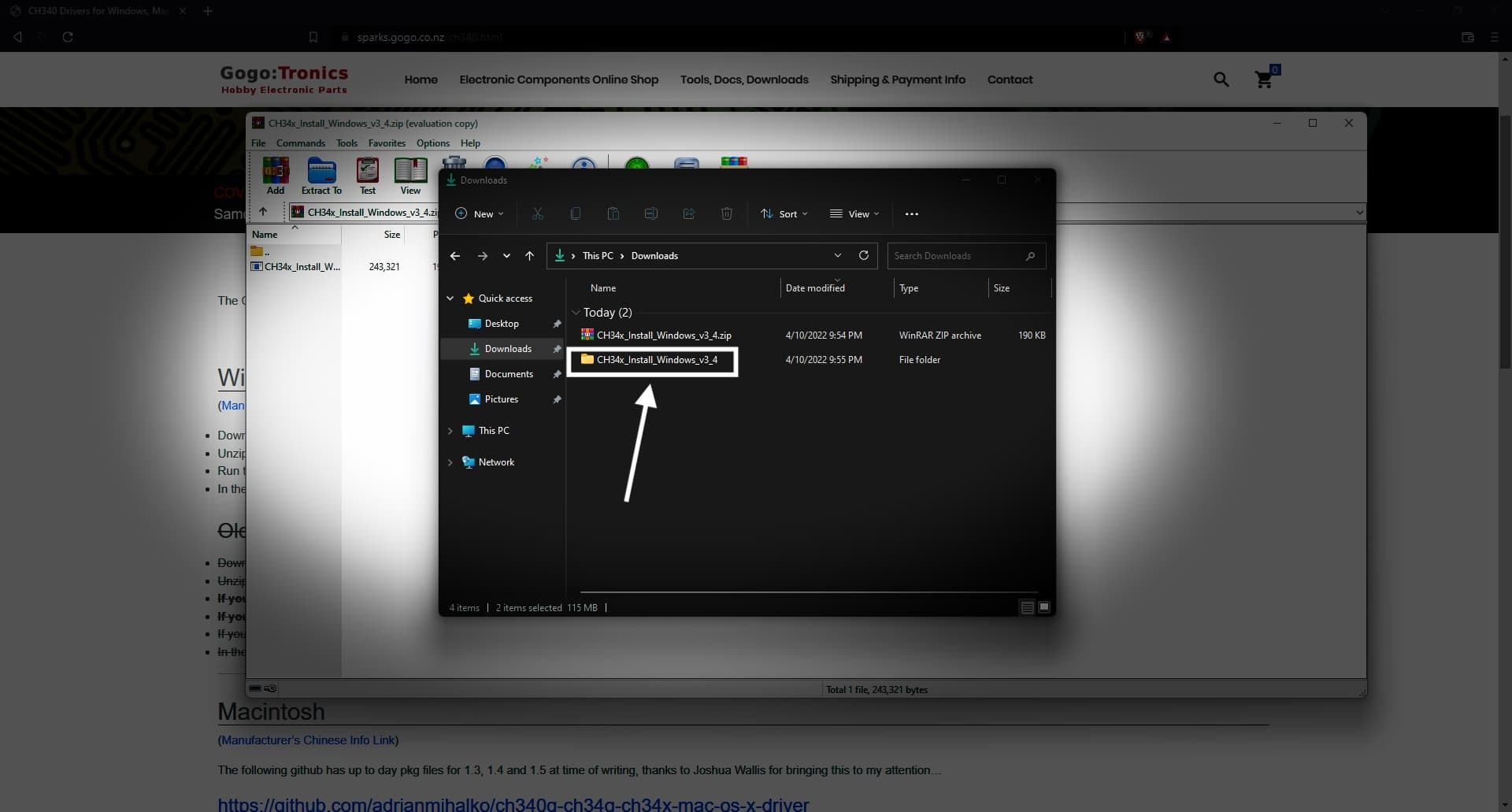
Task: Collapse Quick access tree node
Action: [450, 298]
